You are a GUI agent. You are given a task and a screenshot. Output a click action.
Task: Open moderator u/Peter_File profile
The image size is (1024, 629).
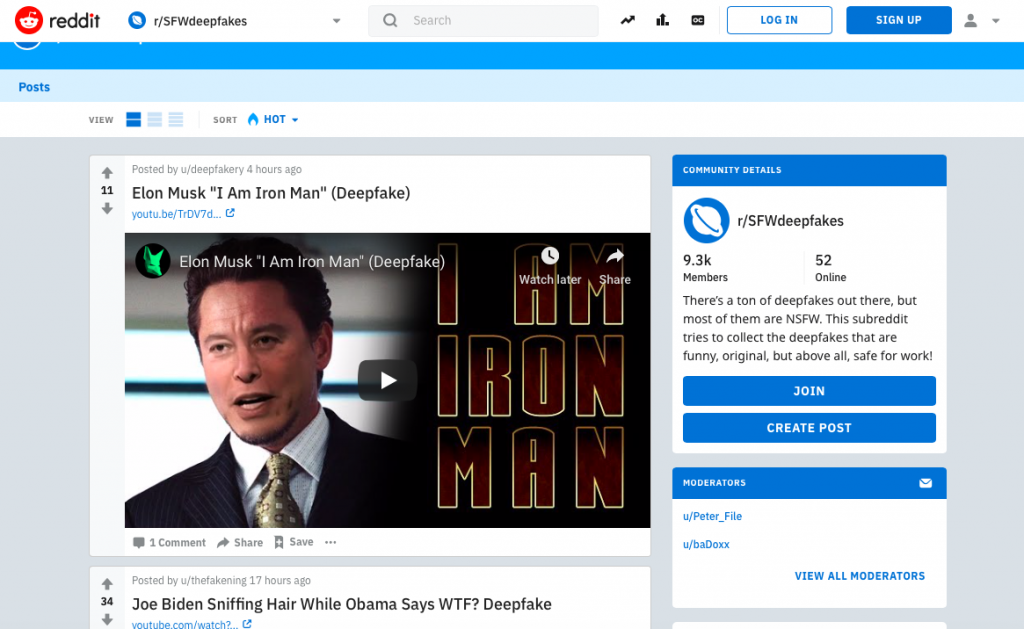[x=712, y=516]
